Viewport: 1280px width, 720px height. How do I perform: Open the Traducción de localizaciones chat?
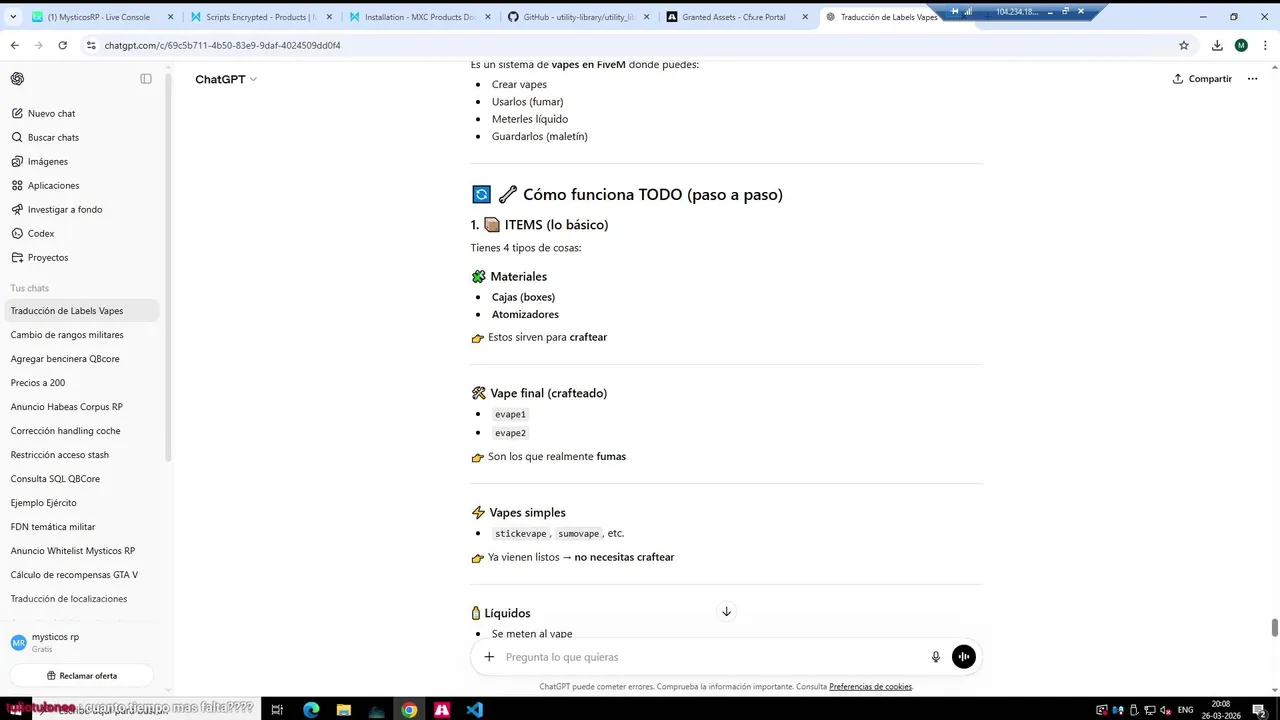point(82,599)
